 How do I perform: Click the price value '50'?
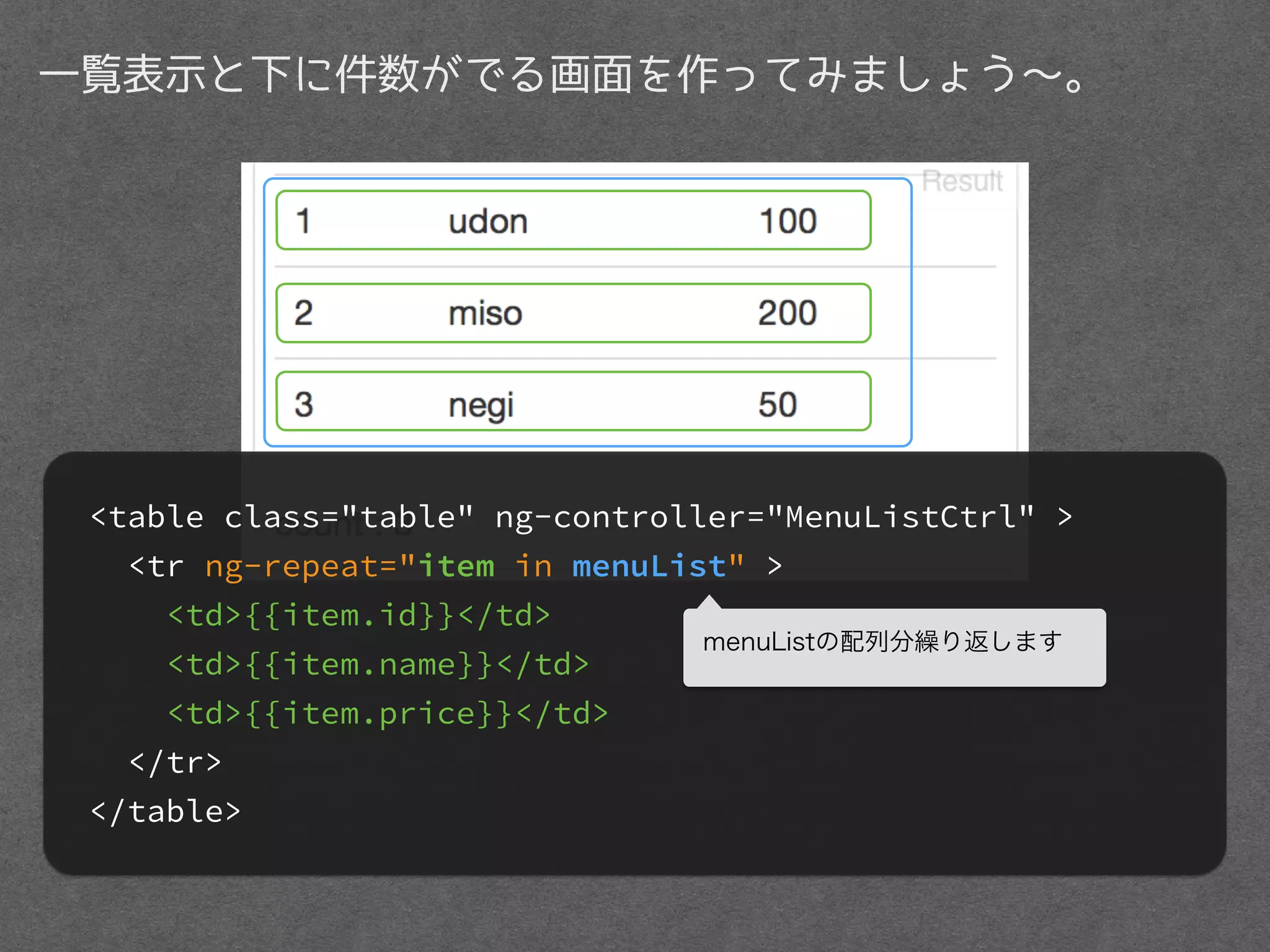(777, 405)
